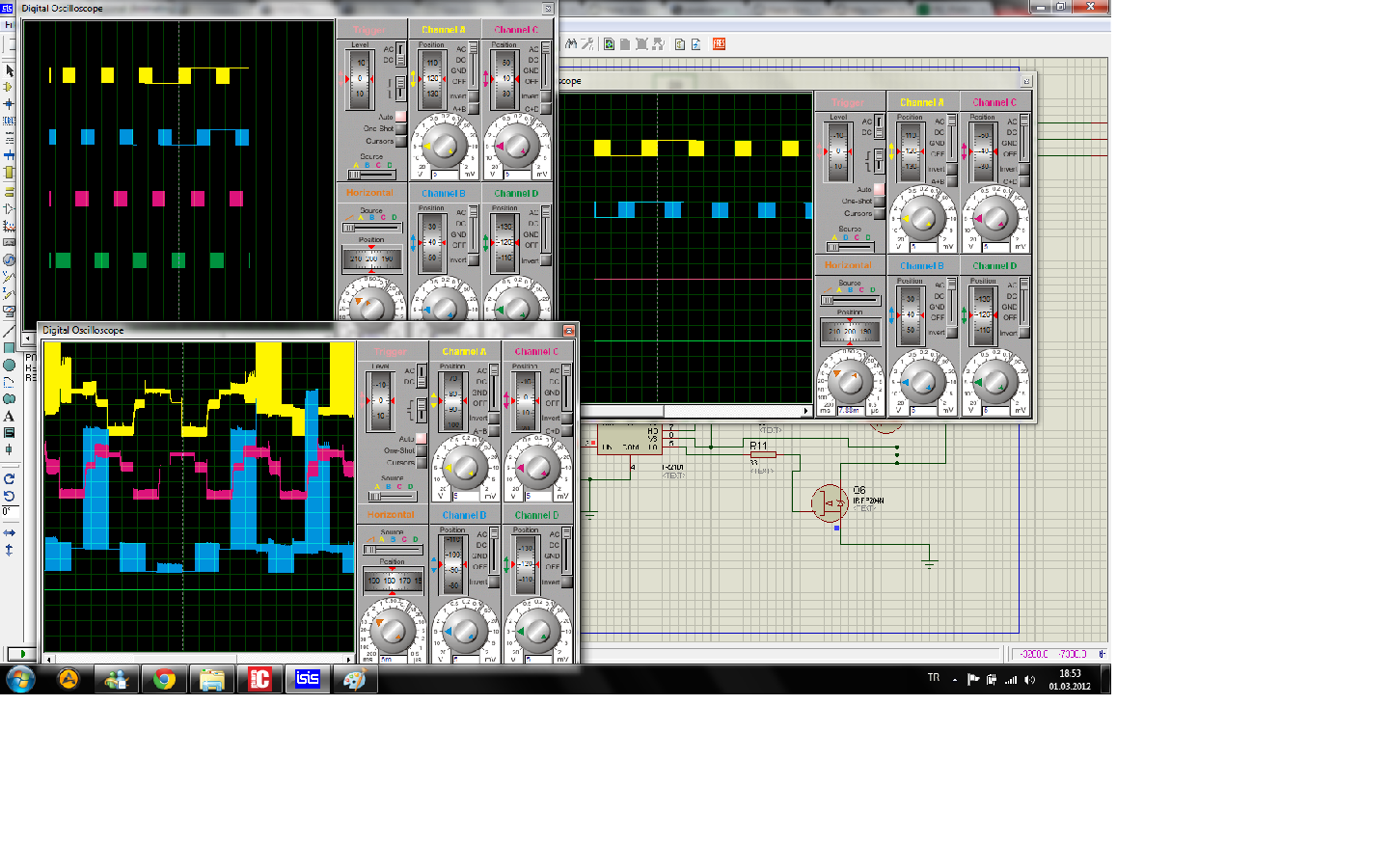Click the vertical mirror flip icon

(9, 550)
